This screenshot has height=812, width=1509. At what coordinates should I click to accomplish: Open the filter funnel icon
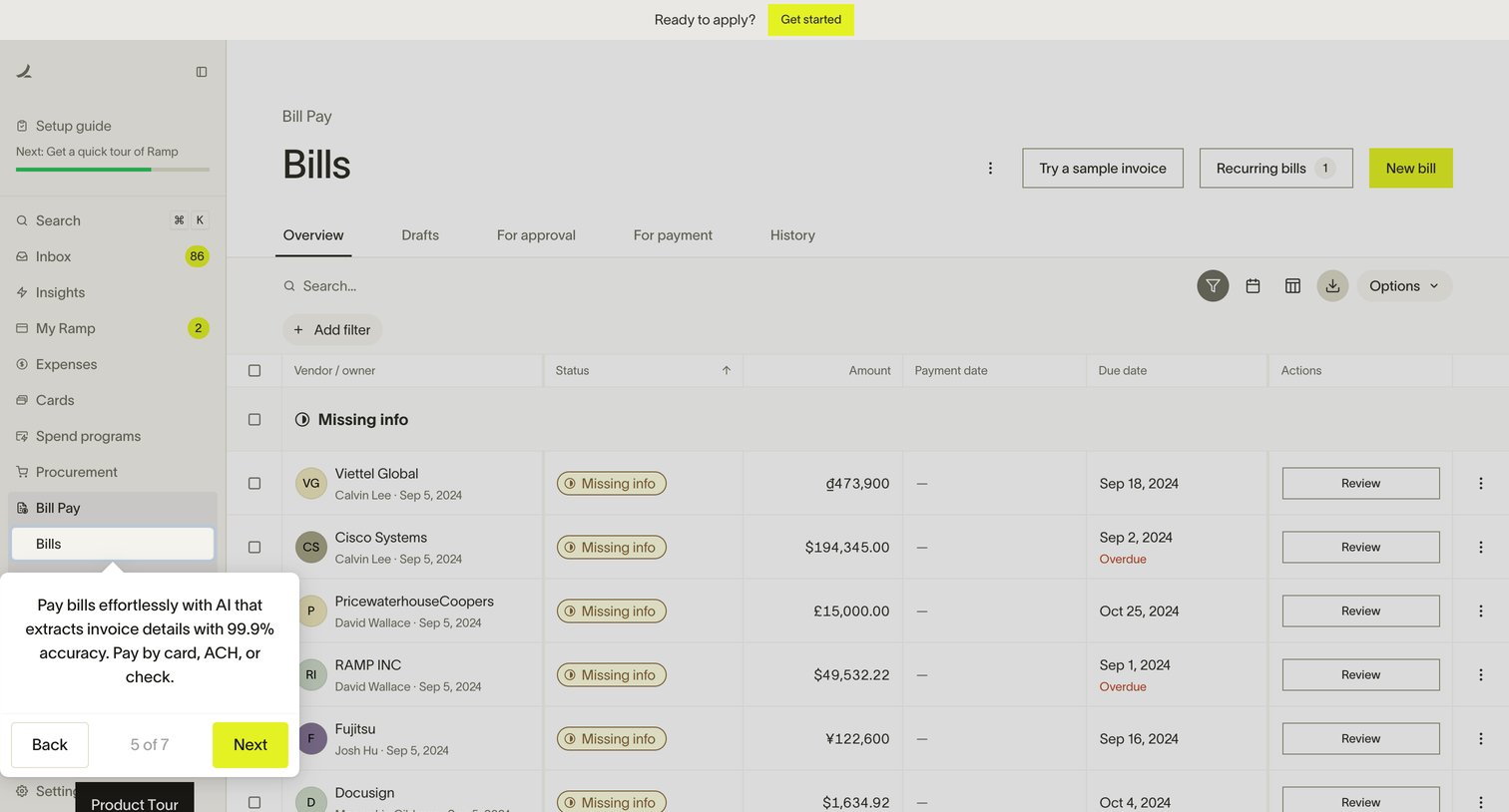tap(1213, 286)
